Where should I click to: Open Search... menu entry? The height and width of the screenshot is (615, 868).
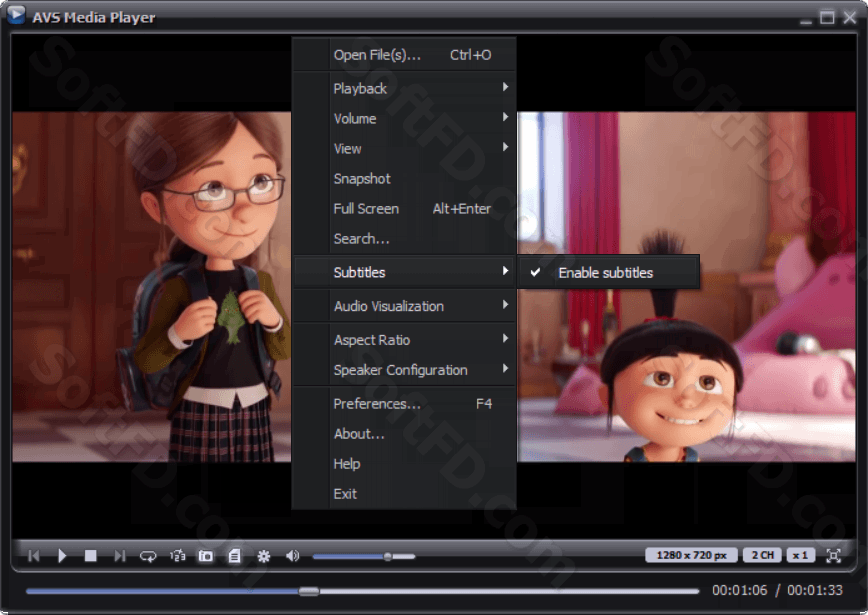click(404, 239)
